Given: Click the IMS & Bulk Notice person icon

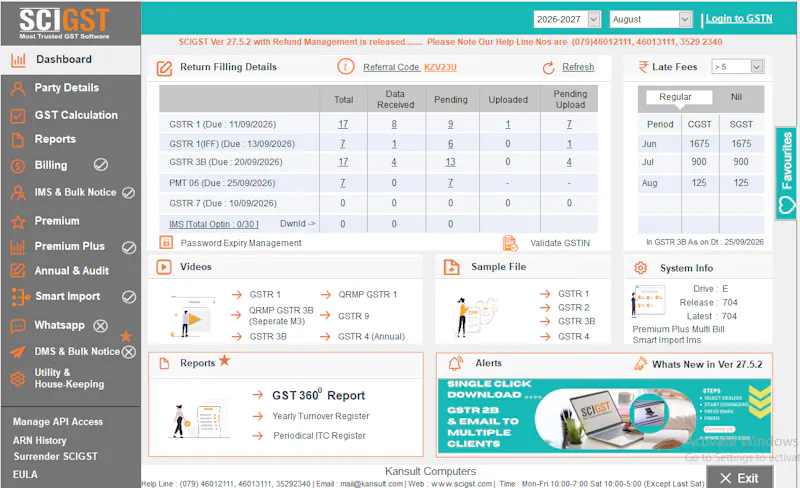Looking at the screenshot, I should [18, 193].
